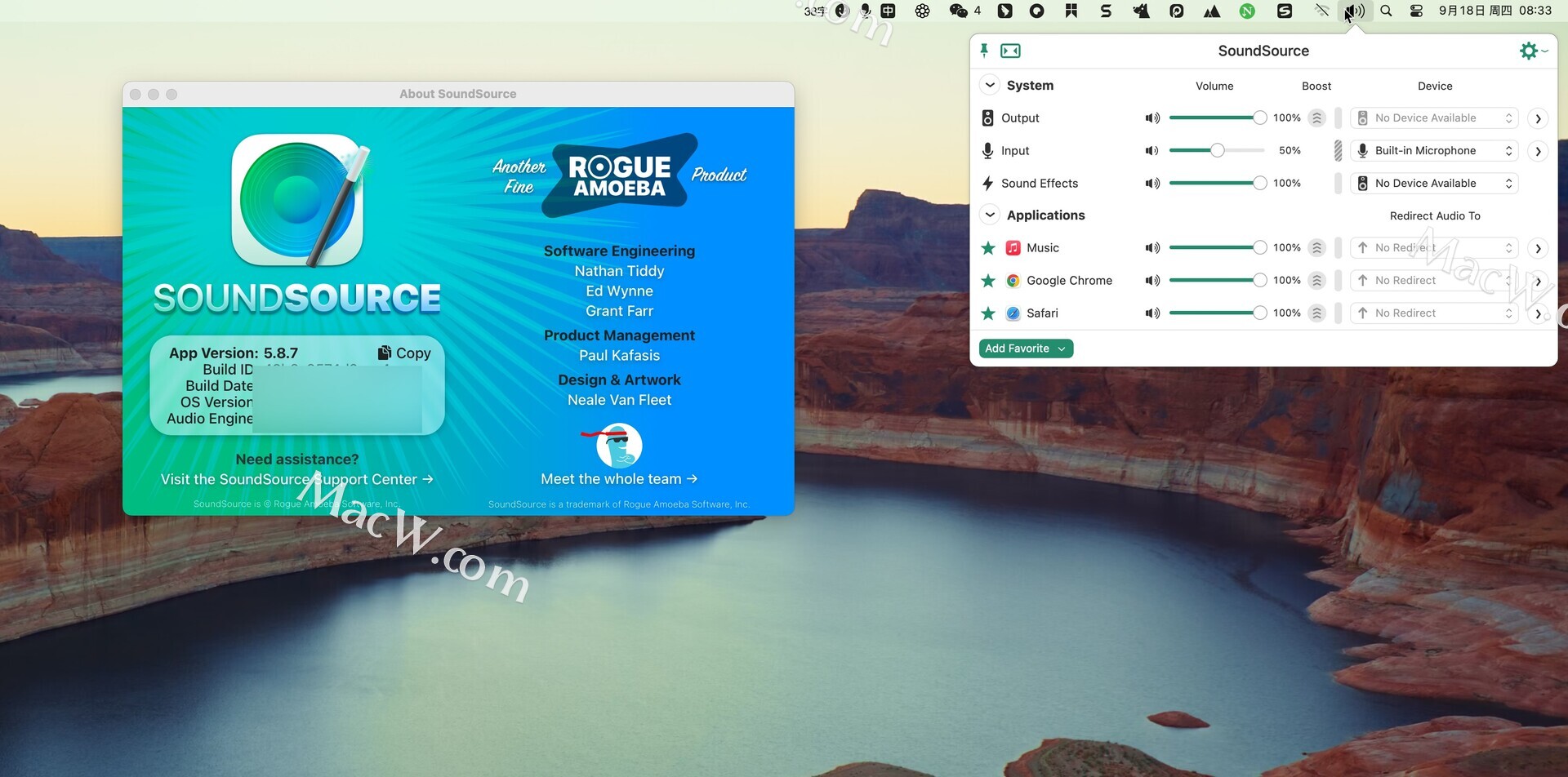Image resolution: width=1568 pixels, height=777 pixels.
Task: Click the mountain peaks menu bar icon
Action: click(1212, 11)
